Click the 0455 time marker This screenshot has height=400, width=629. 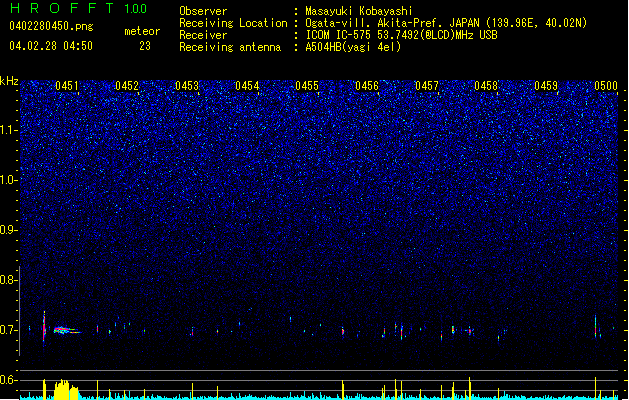[x=307, y=86]
